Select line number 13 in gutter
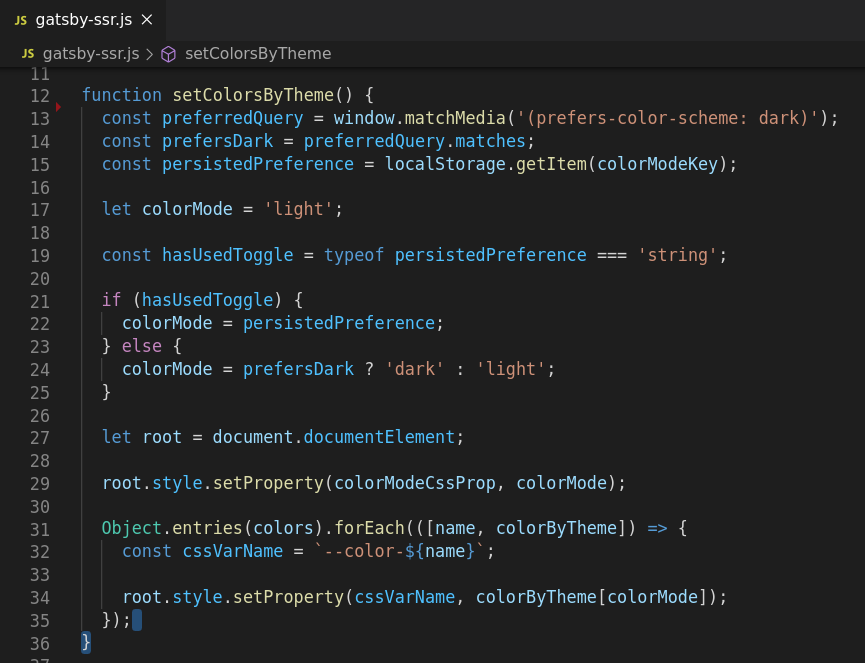This screenshot has width=865, height=663. [40, 119]
